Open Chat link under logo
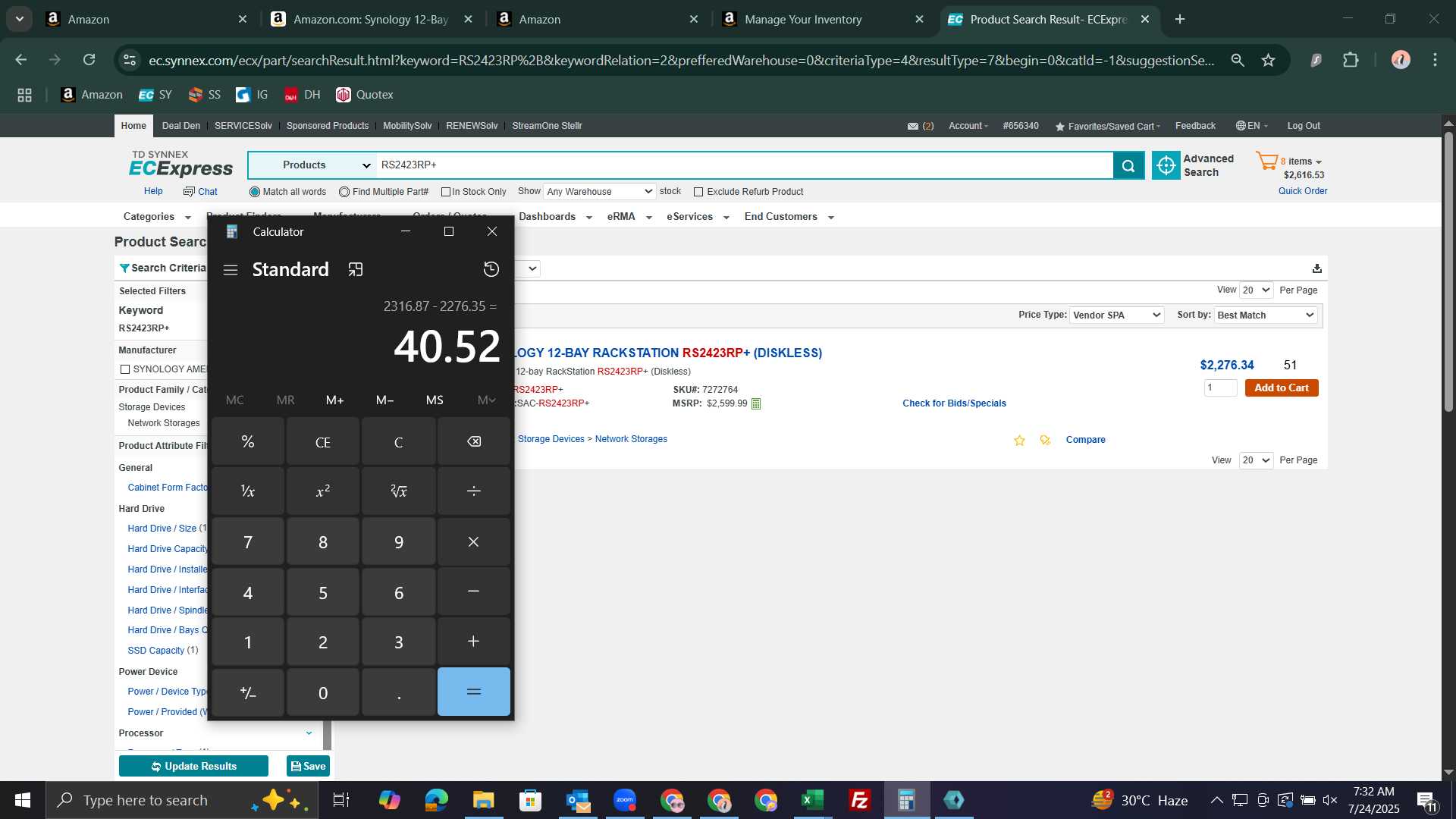The image size is (1456, 819). pos(200,192)
